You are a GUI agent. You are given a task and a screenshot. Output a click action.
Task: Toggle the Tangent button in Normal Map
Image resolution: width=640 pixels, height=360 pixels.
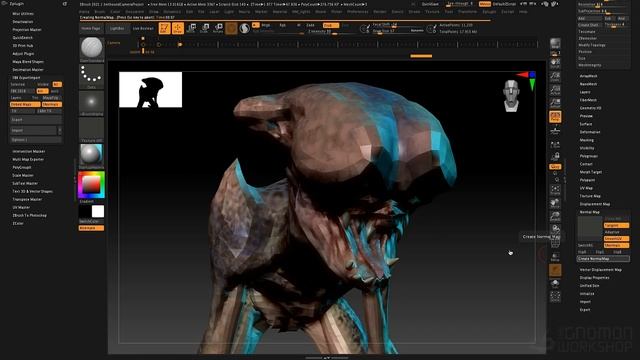616,225
